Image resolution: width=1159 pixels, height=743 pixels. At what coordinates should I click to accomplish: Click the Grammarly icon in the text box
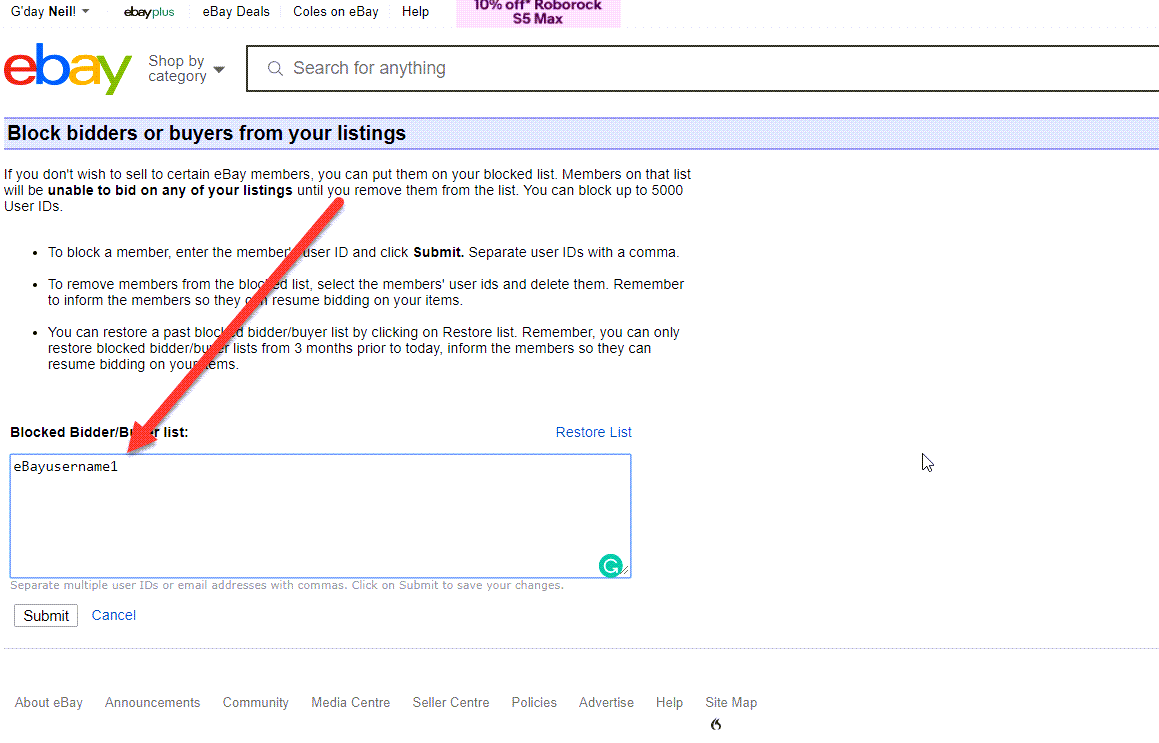610,566
